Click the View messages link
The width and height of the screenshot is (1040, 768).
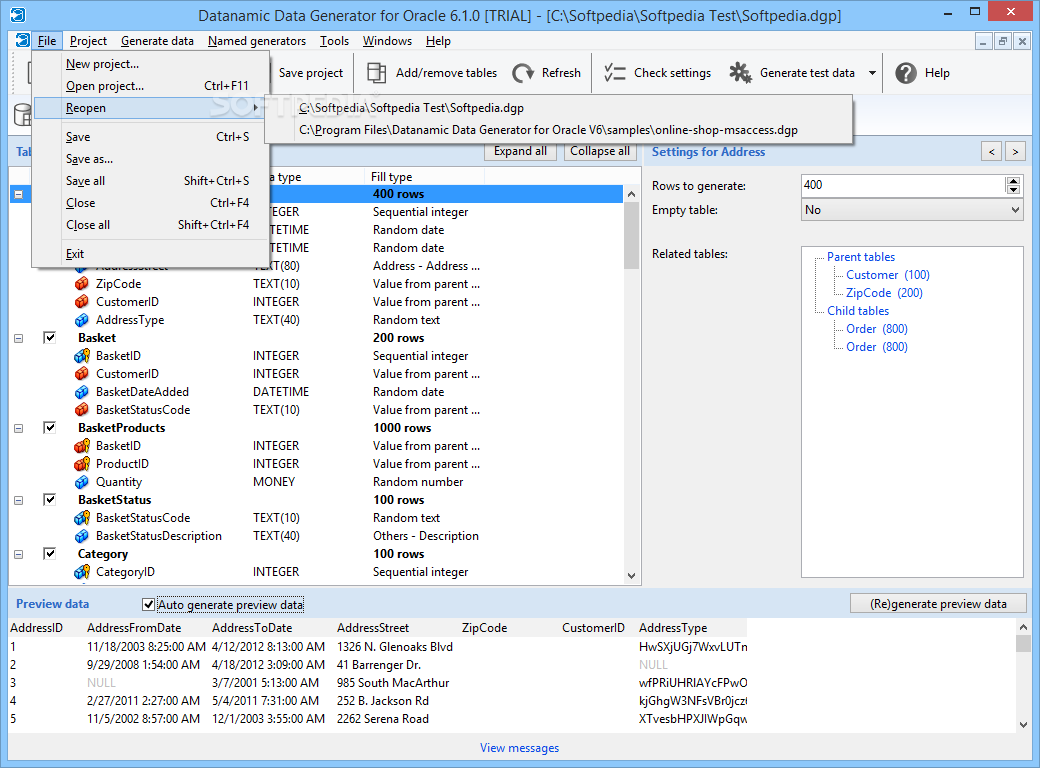(519, 747)
